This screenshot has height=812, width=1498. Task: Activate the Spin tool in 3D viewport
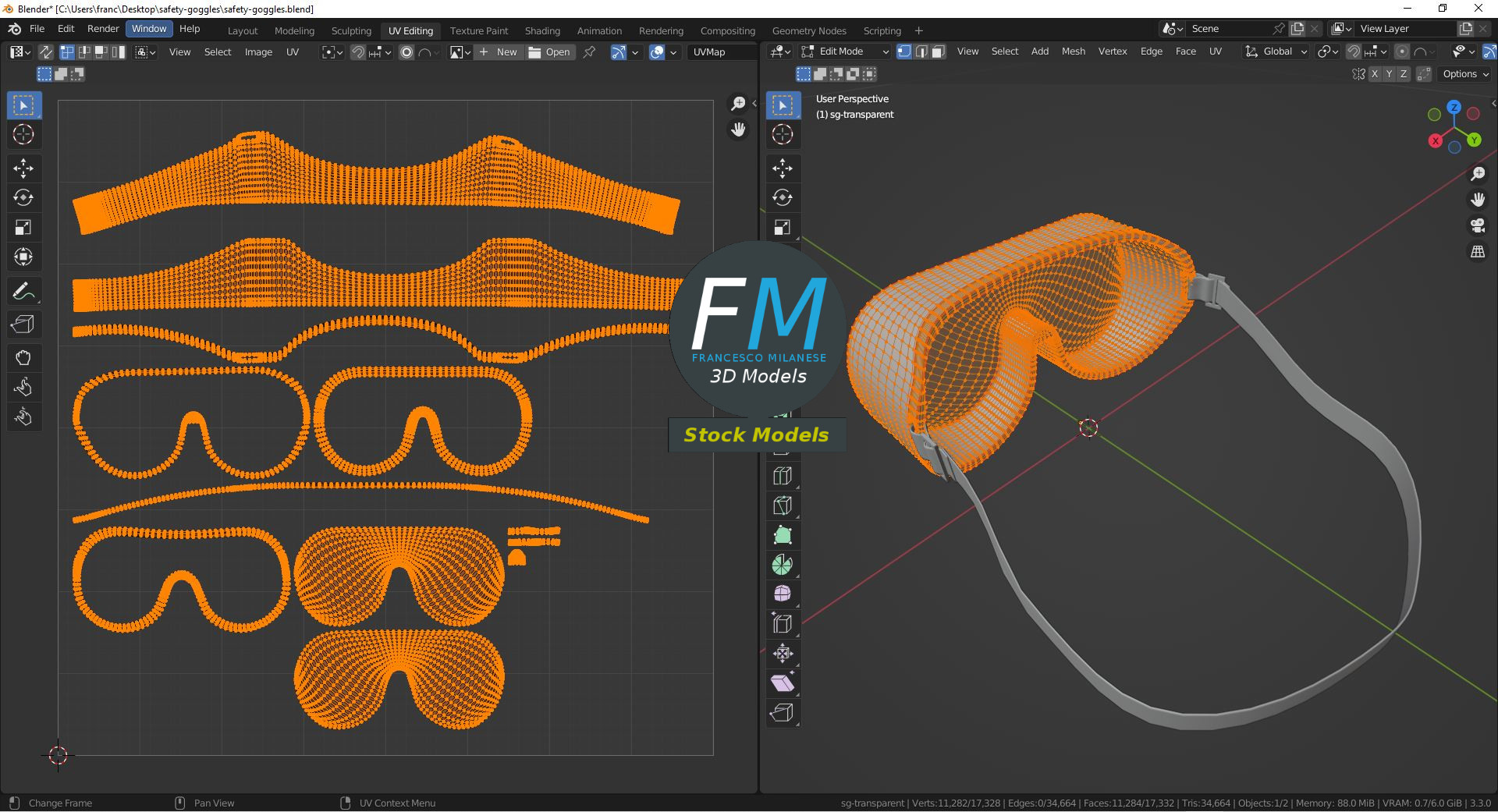point(782,565)
